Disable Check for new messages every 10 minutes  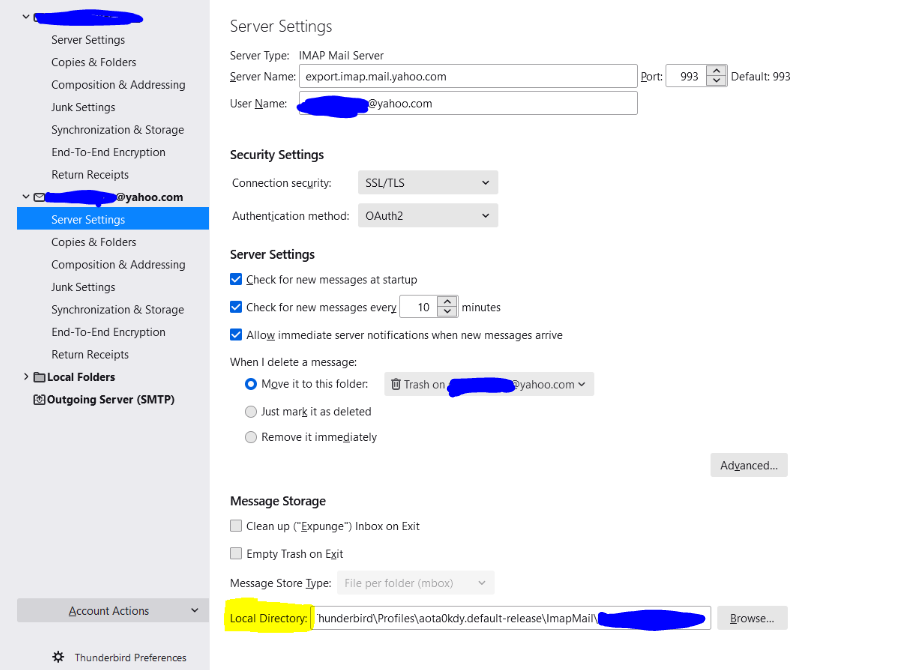click(236, 307)
